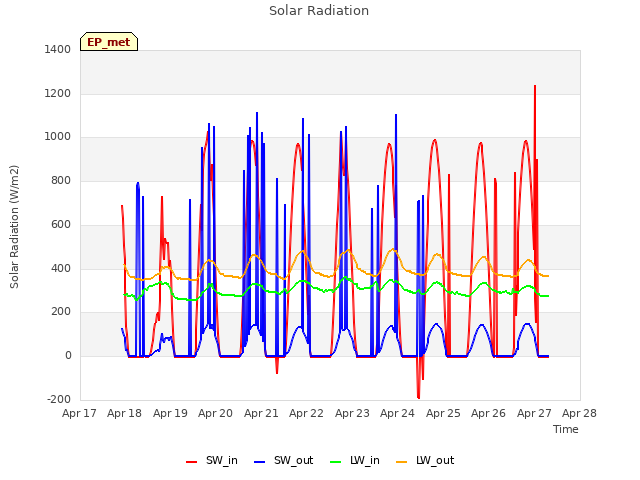The height and width of the screenshot is (480, 640).
Task: Click the Apr 22 x-axis label
Action: [x=307, y=413]
